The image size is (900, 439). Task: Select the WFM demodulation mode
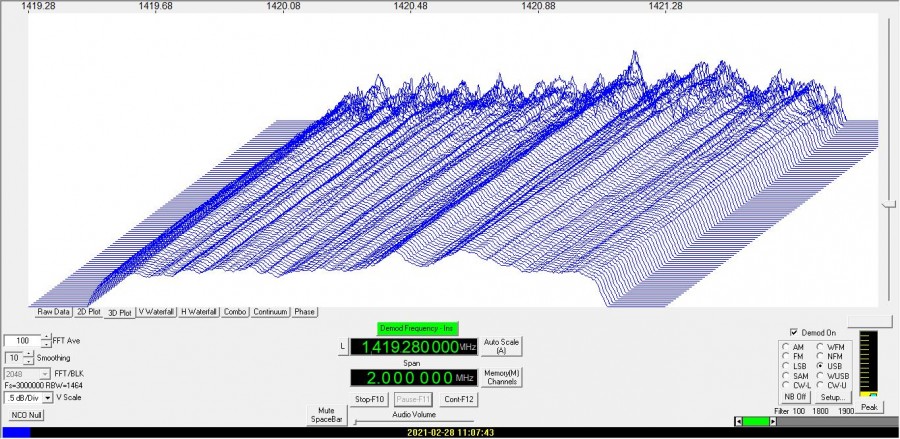pos(820,346)
